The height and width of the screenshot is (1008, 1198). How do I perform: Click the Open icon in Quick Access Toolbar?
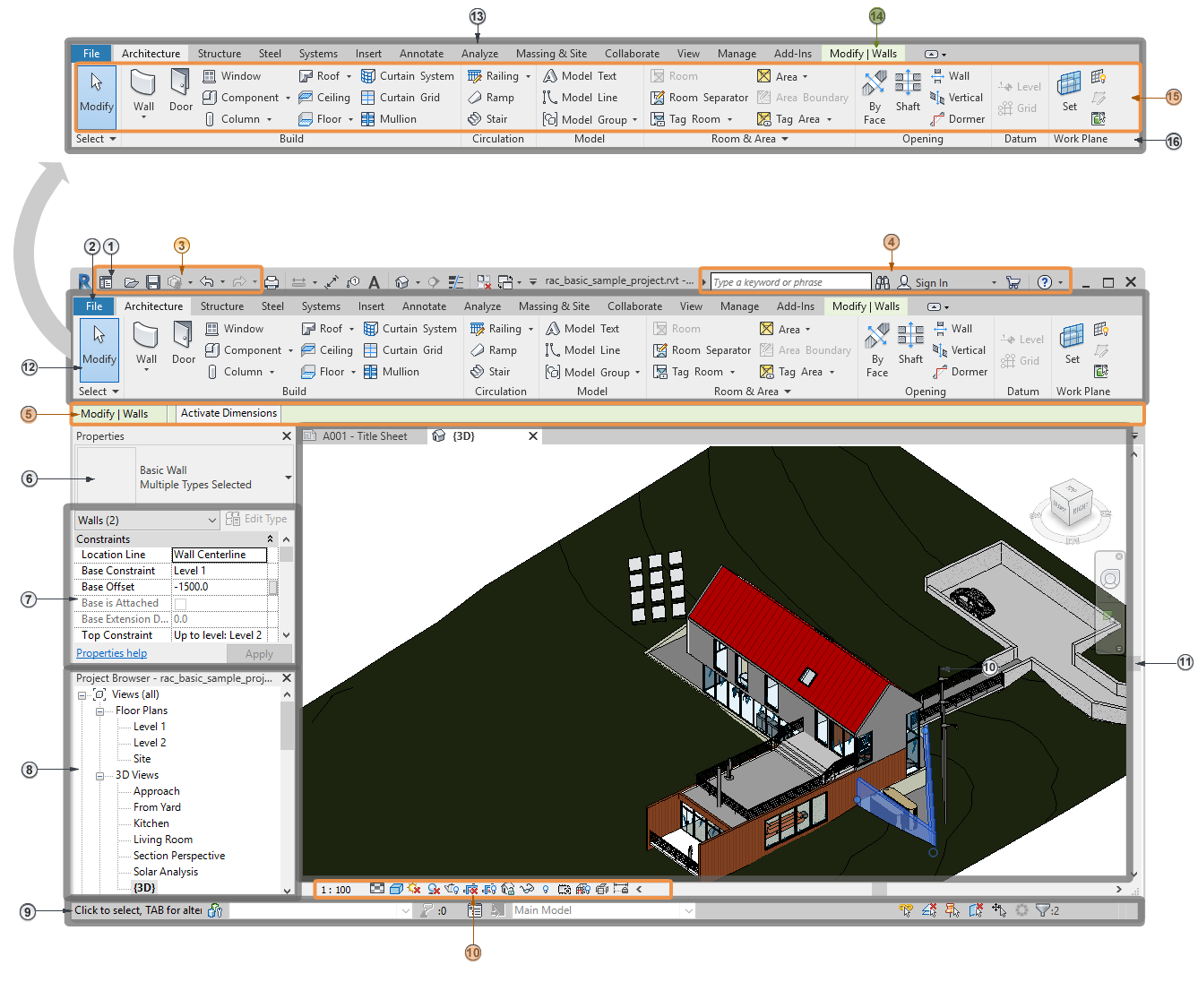click(x=131, y=282)
